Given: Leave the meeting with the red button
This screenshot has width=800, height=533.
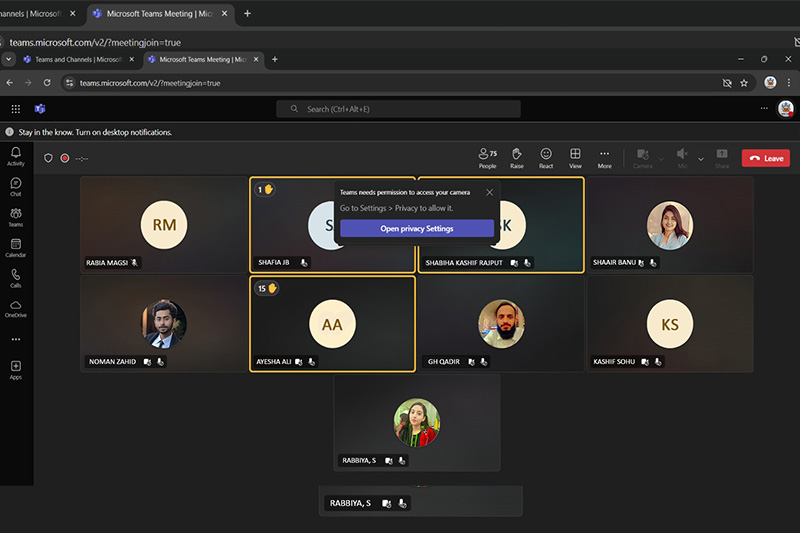Looking at the screenshot, I should [765, 158].
